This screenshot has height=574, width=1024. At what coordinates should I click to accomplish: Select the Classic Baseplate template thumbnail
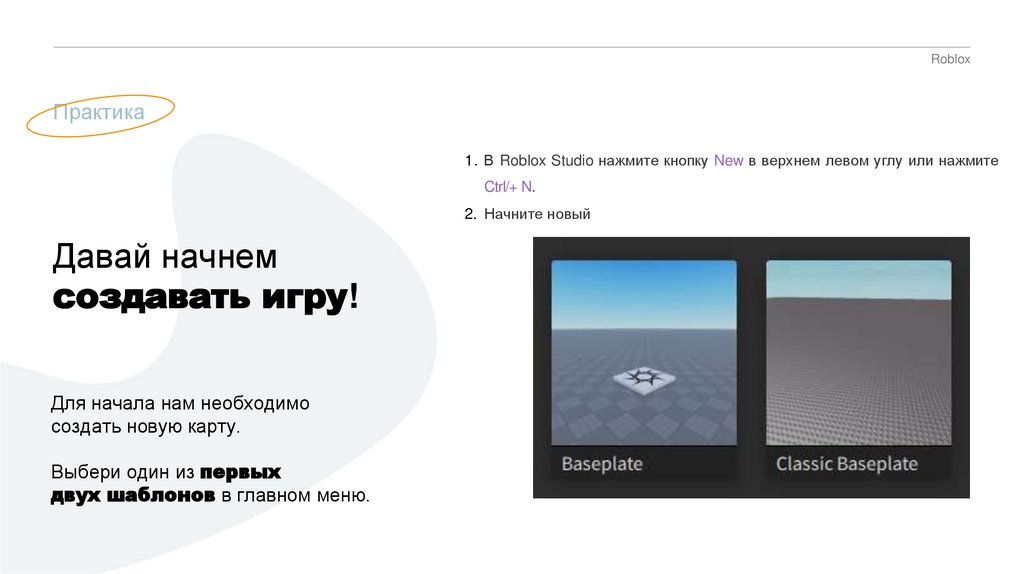click(859, 353)
